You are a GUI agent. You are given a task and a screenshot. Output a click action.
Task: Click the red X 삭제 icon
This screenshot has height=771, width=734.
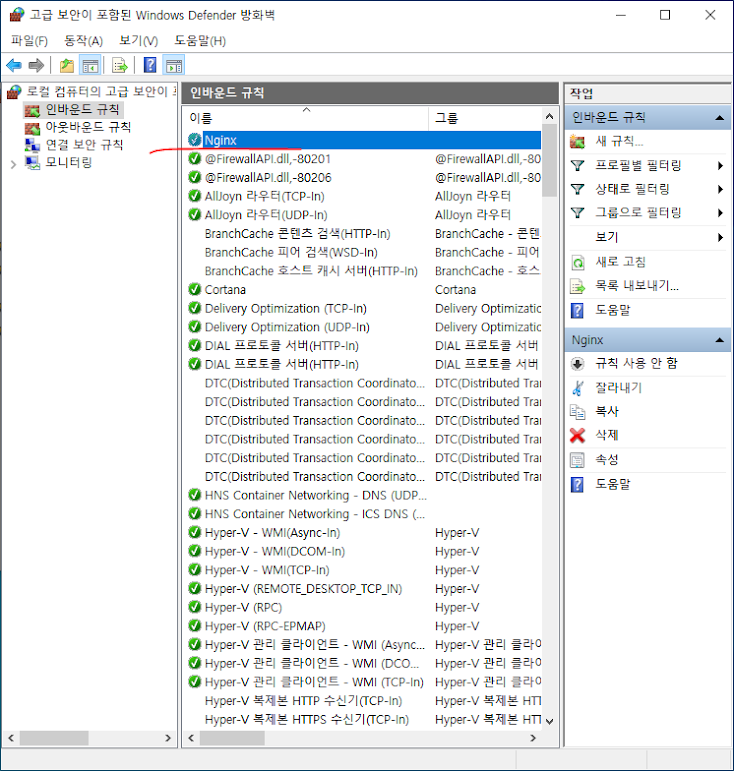click(578, 435)
